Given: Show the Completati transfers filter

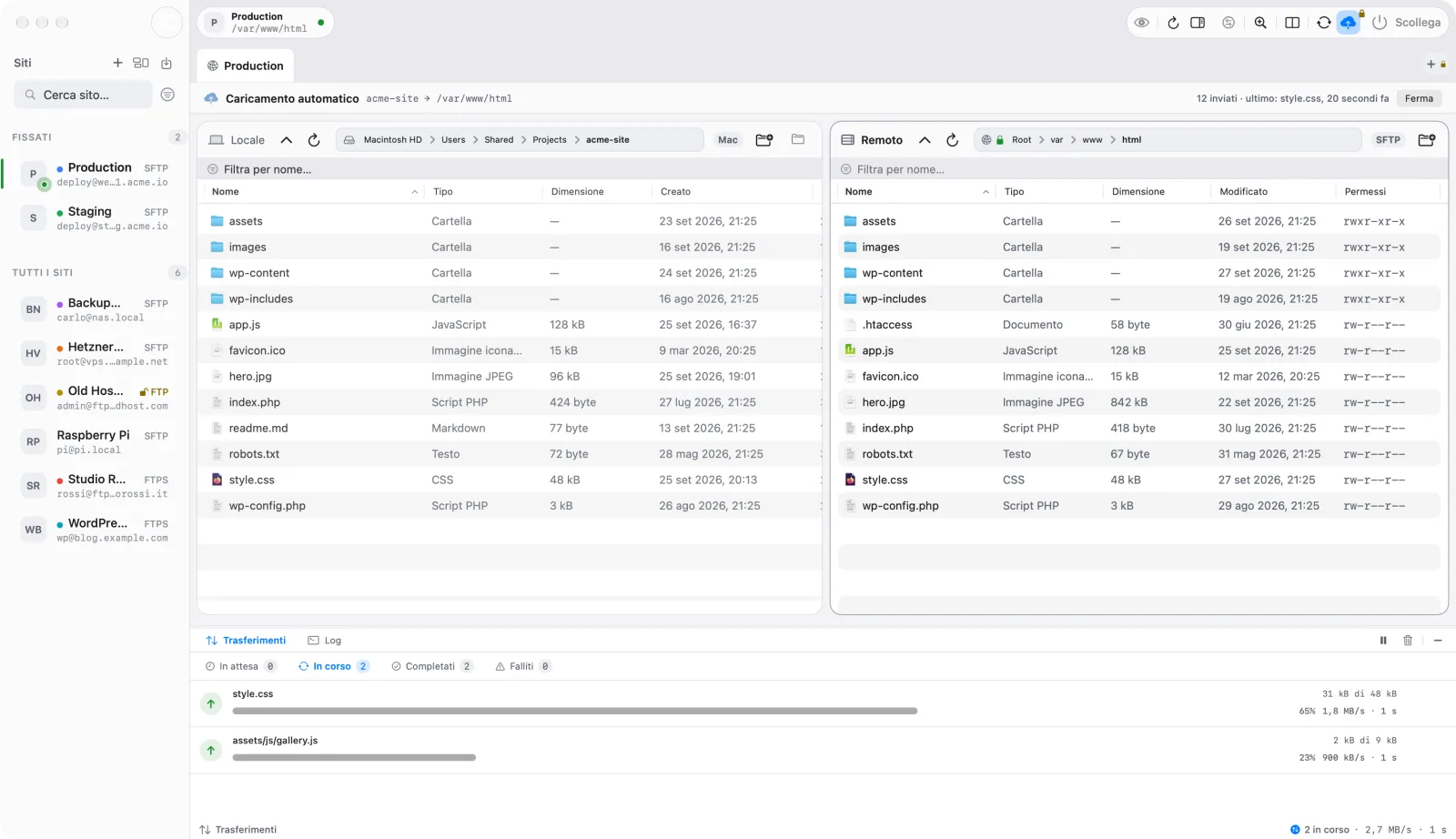Looking at the screenshot, I should point(432,666).
